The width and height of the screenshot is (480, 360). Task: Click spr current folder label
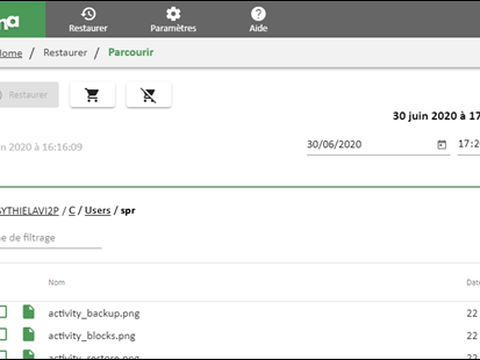(x=128, y=211)
